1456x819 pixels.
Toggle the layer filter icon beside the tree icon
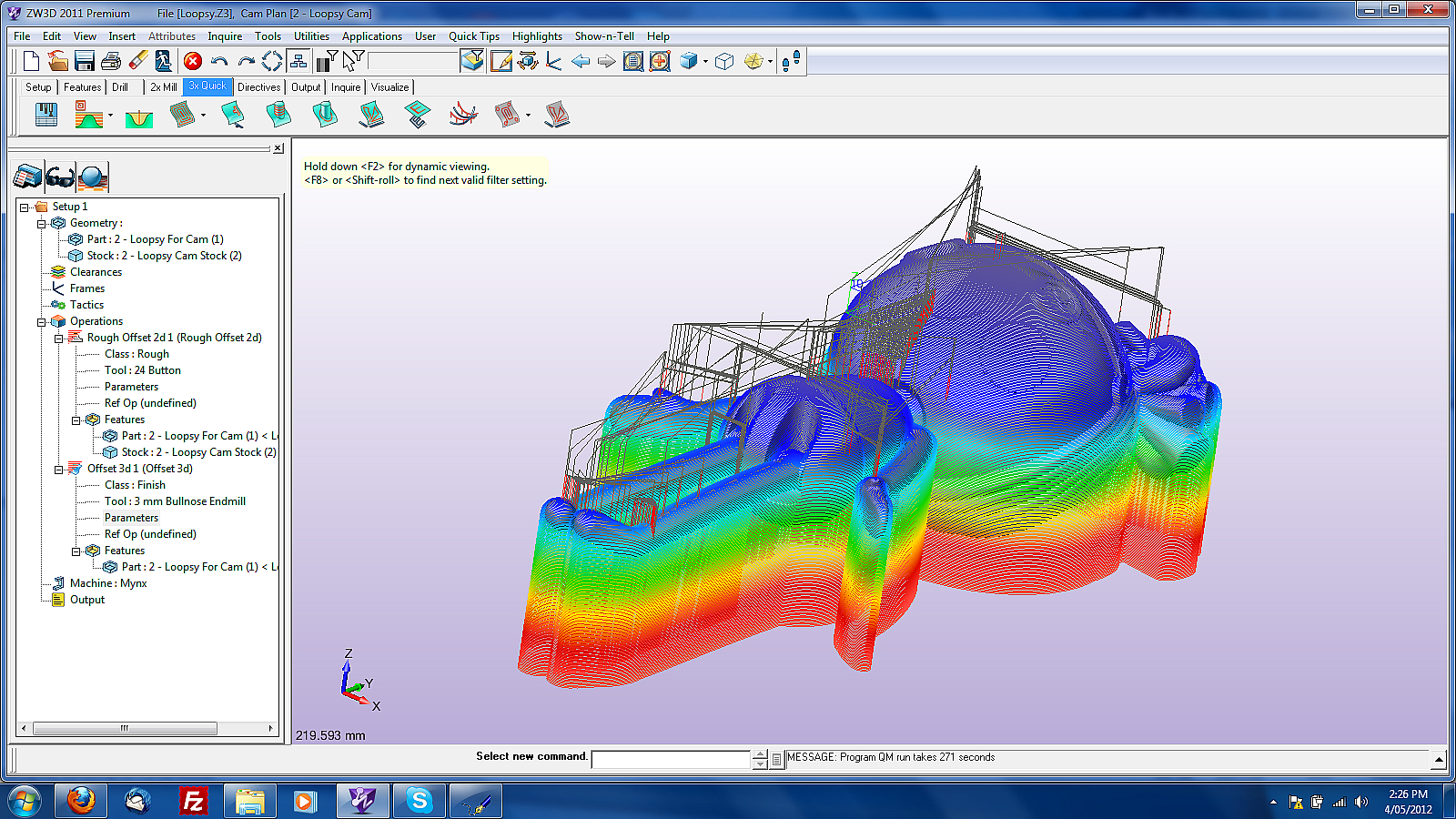pos(326,61)
